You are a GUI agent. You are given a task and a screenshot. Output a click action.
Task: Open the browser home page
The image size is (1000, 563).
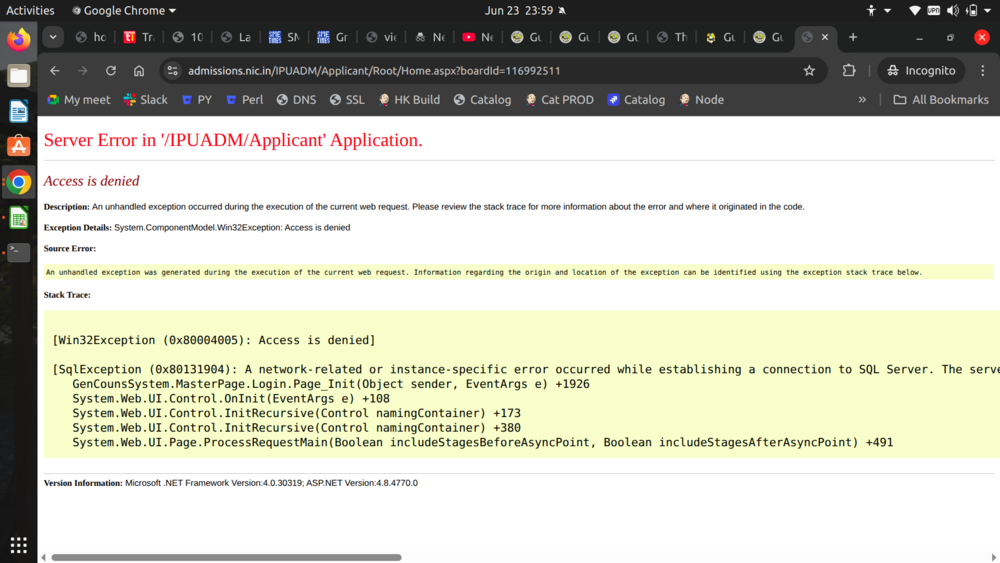point(139,71)
